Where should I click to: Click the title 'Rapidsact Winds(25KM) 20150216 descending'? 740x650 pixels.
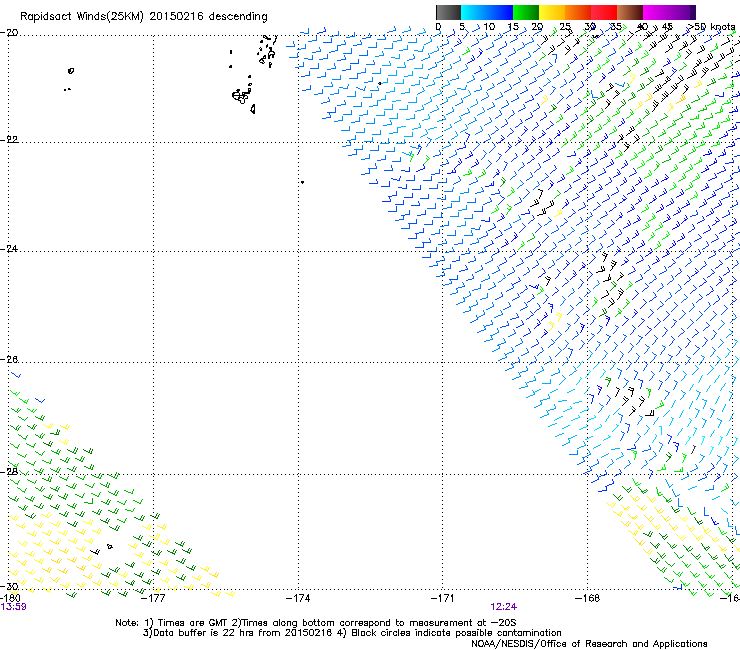[x=143, y=17]
